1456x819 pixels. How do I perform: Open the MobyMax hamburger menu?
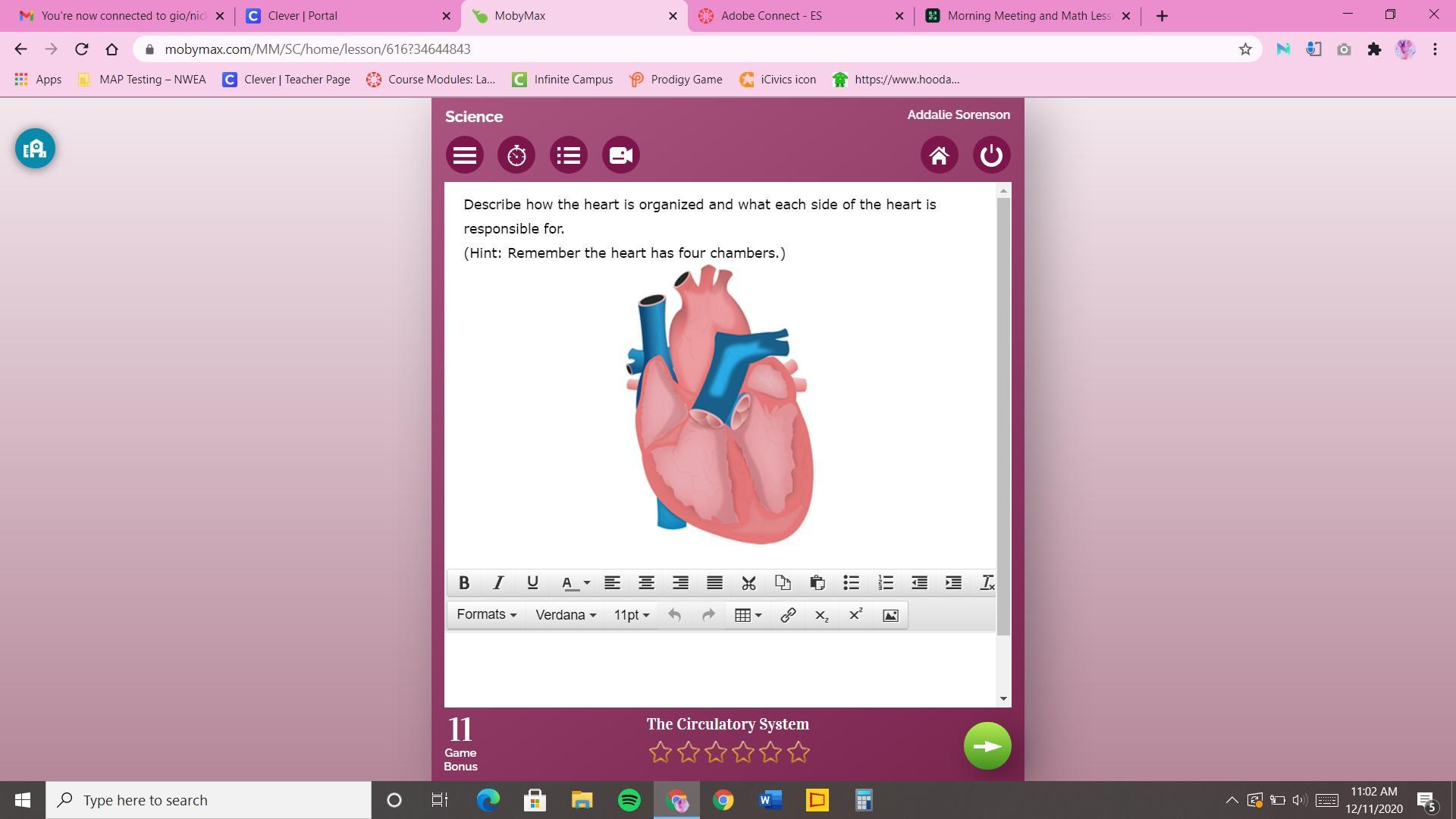[x=465, y=155]
